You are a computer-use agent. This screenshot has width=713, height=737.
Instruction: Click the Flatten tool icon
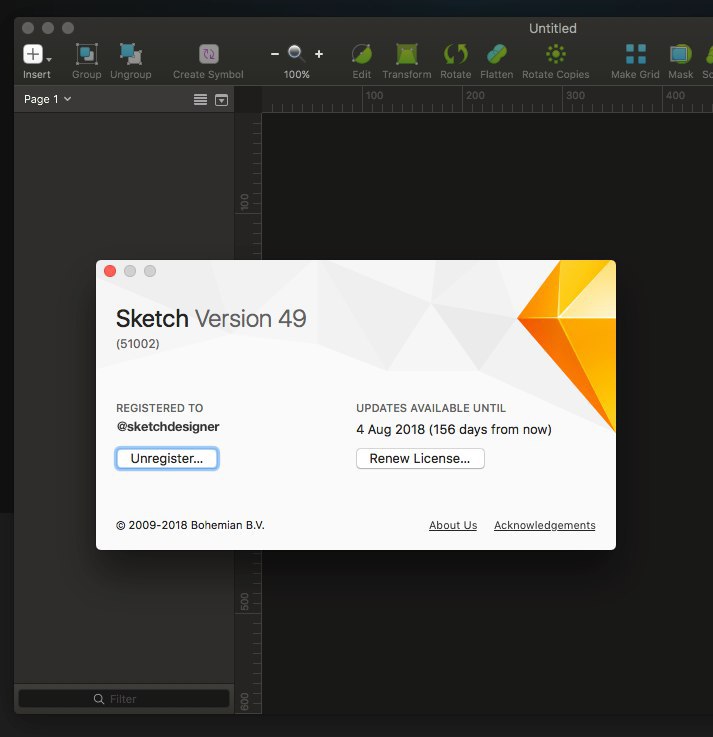[497, 54]
